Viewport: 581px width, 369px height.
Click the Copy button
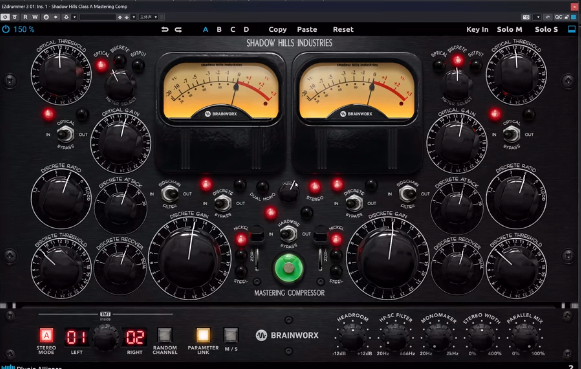[278, 30]
